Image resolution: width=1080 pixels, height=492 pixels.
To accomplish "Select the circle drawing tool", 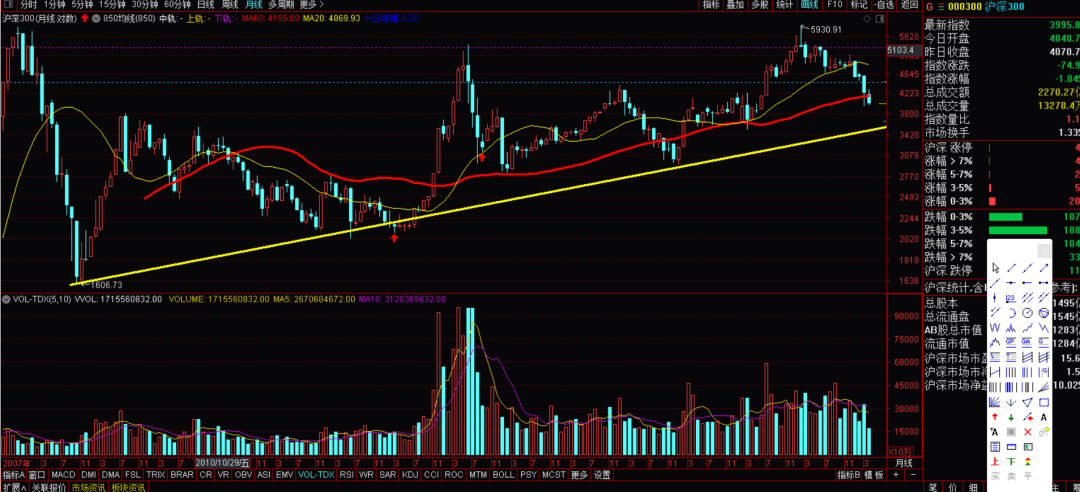I will [x=1028, y=312].
